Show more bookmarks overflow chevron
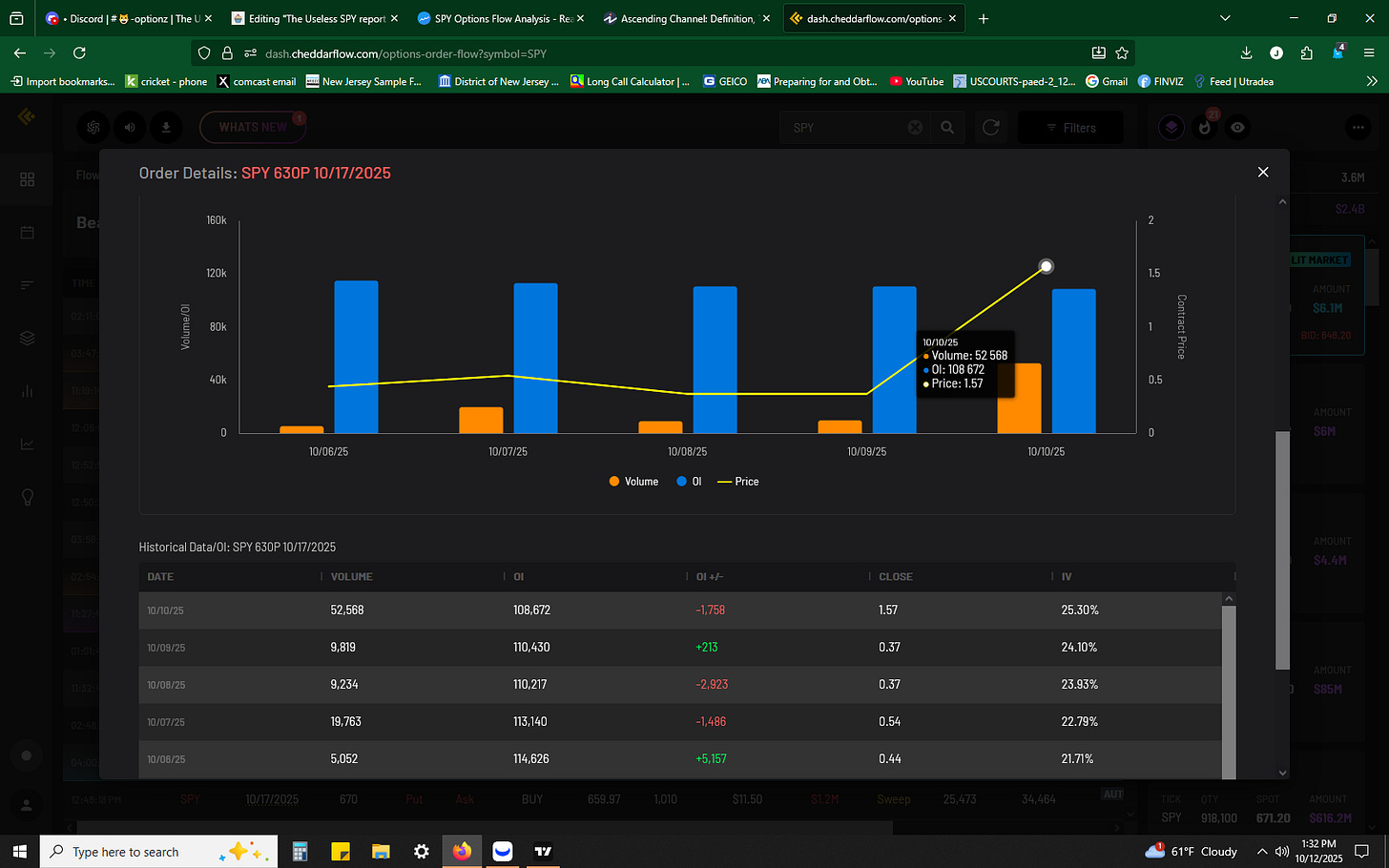 click(x=1372, y=81)
